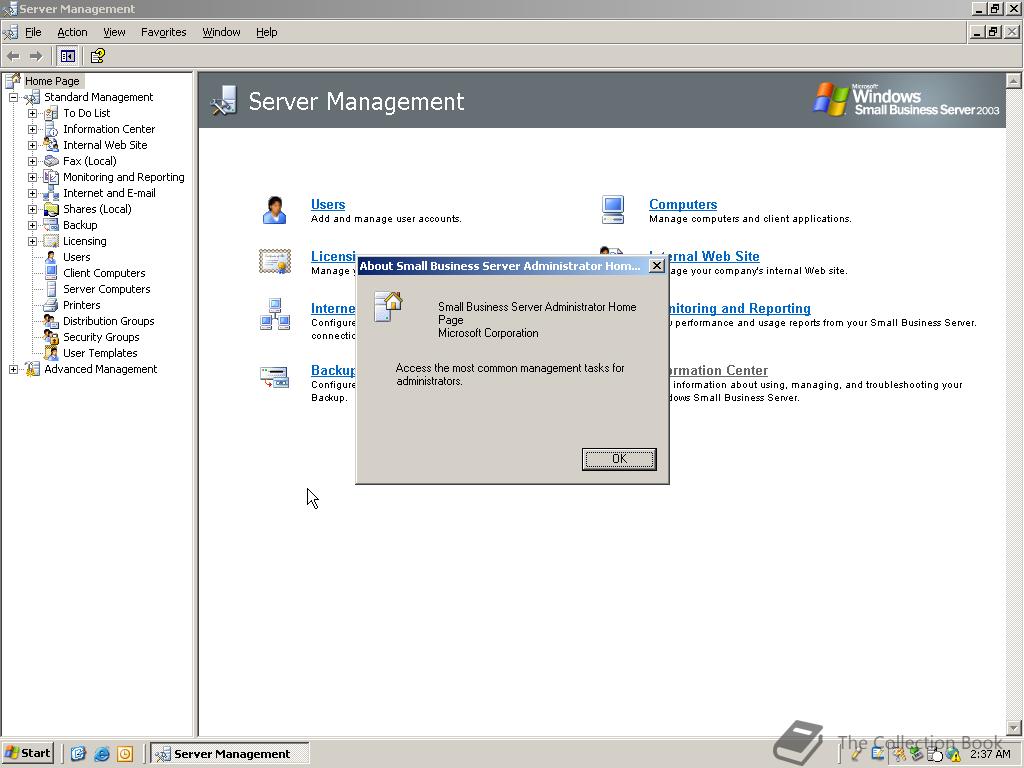Expand the Licensing tree node
This screenshot has width=1024, height=768.
[32, 241]
